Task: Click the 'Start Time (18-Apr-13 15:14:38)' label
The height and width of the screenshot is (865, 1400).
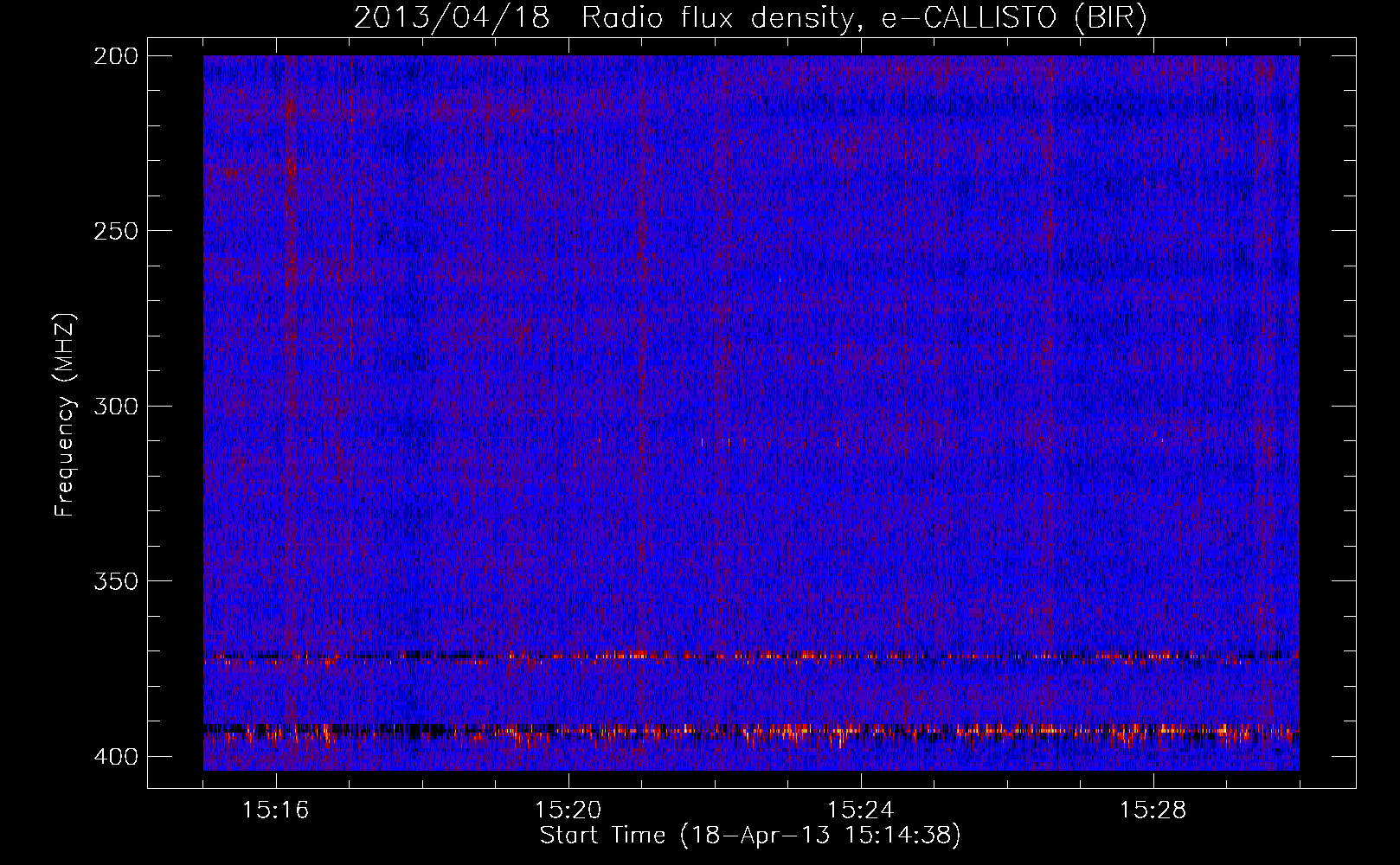Action: (x=750, y=836)
